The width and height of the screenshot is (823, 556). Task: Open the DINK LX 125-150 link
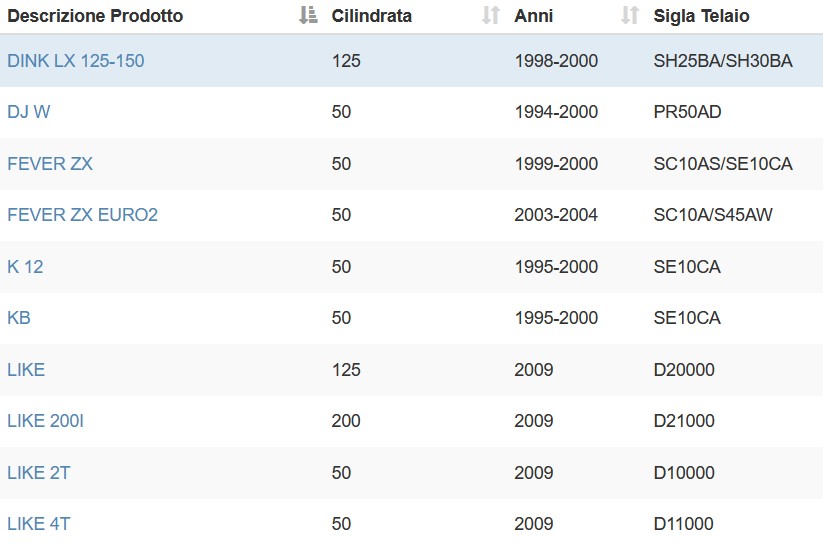click(76, 61)
